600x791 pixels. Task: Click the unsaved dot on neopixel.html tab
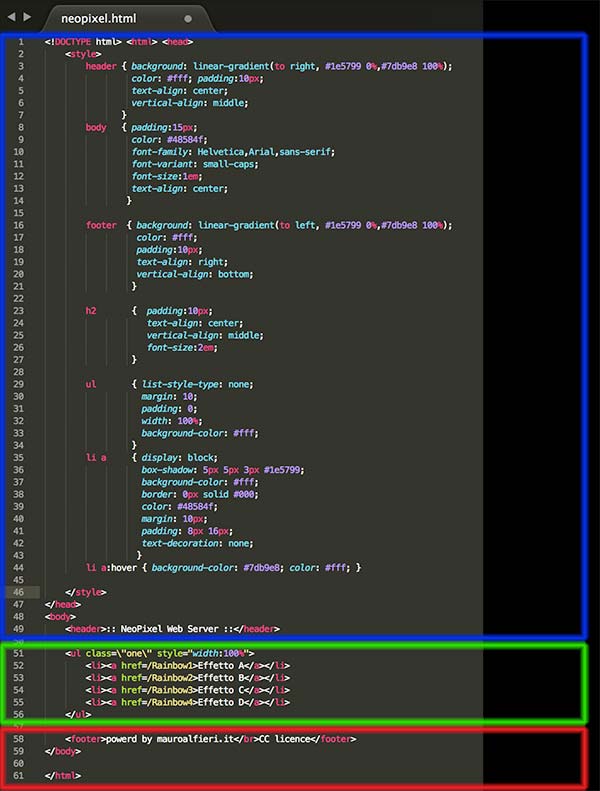point(188,19)
